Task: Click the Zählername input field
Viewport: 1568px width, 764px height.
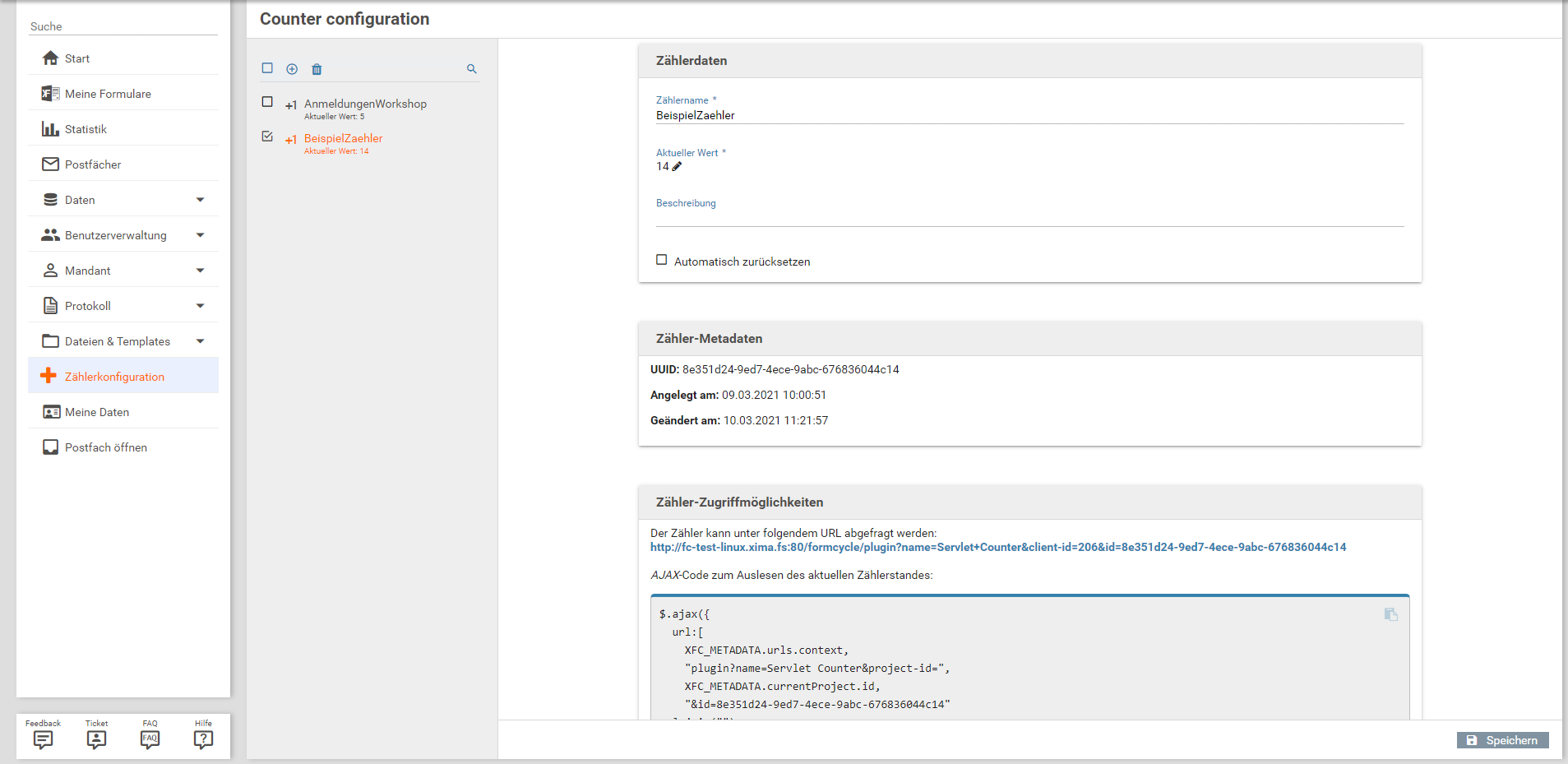Action: point(1029,116)
